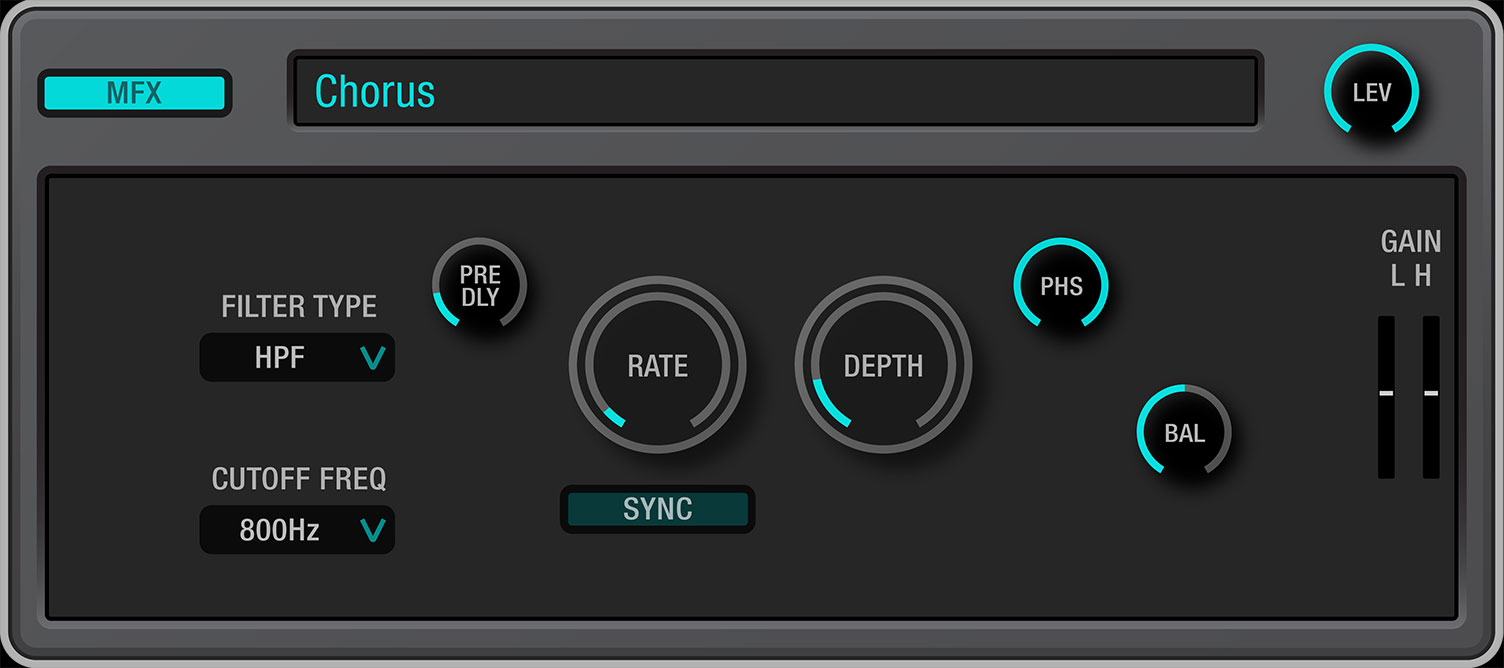Disable tempo sync below the RATE knob

657,510
